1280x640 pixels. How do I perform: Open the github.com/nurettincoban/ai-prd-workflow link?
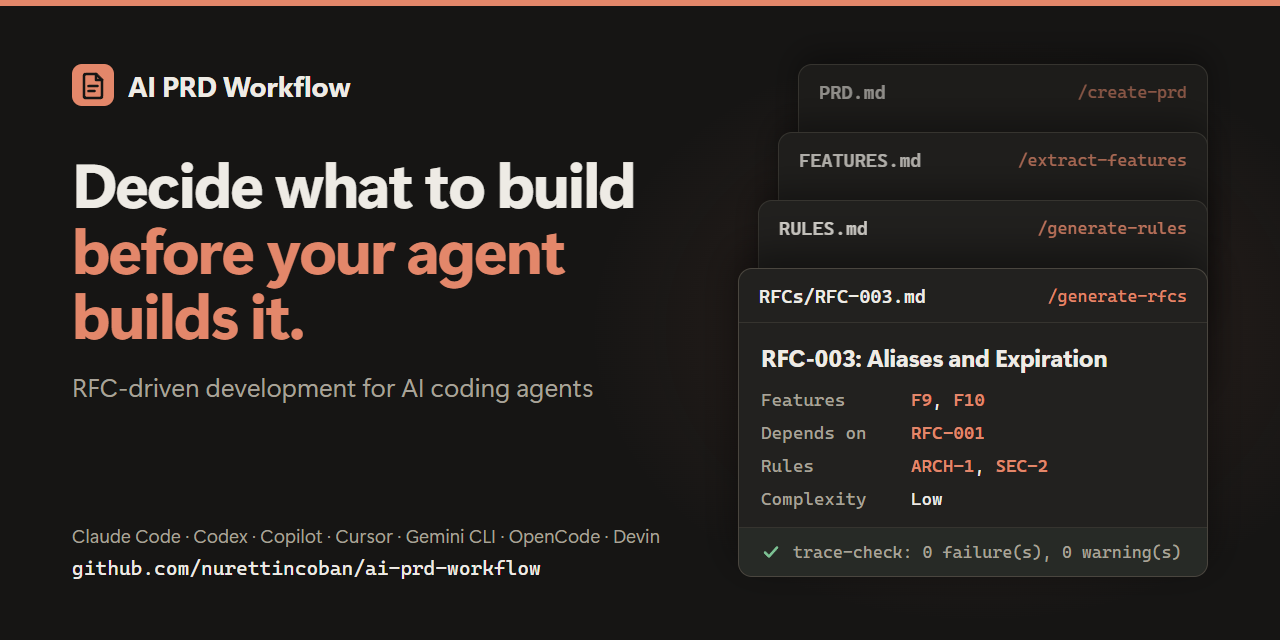(x=306, y=569)
